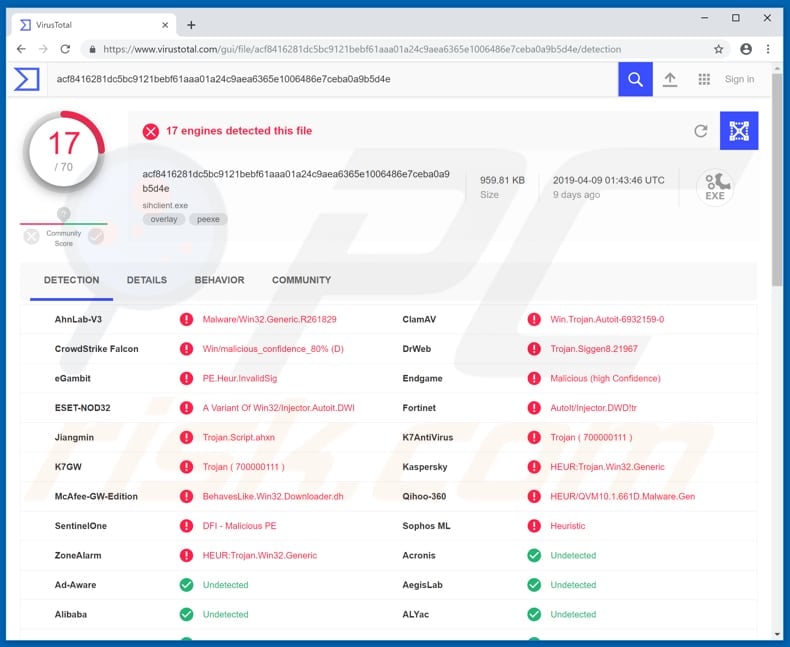Reload the browser page
The height and width of the screenshot is (647, 790).
pyautogui.click(x=65, y=49)
